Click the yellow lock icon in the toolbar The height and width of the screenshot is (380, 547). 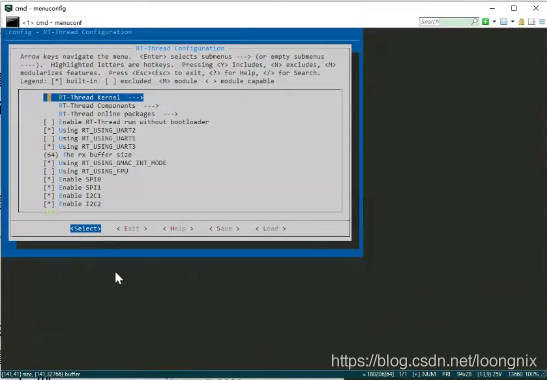521,22
